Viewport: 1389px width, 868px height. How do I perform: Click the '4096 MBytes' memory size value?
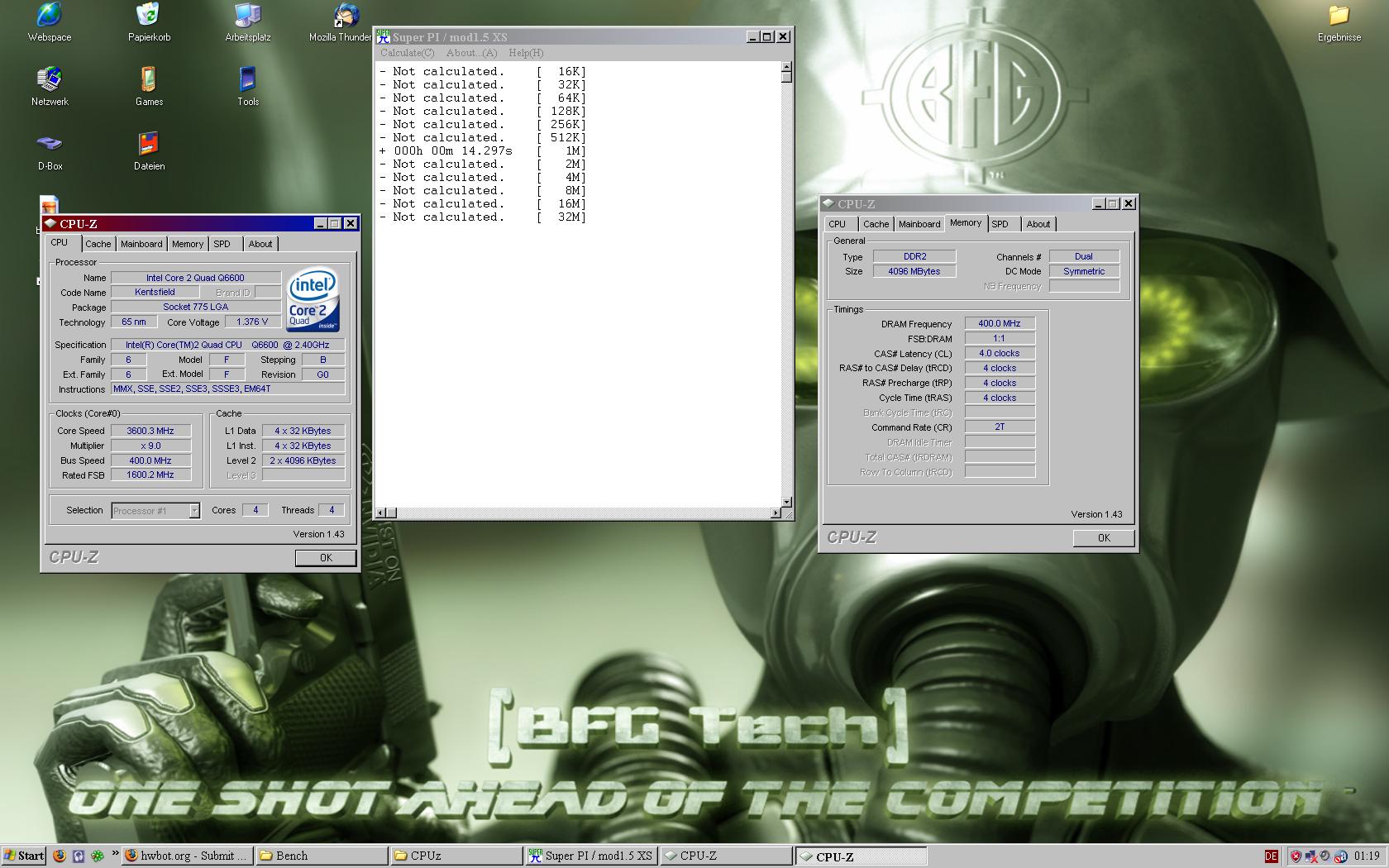914,271
